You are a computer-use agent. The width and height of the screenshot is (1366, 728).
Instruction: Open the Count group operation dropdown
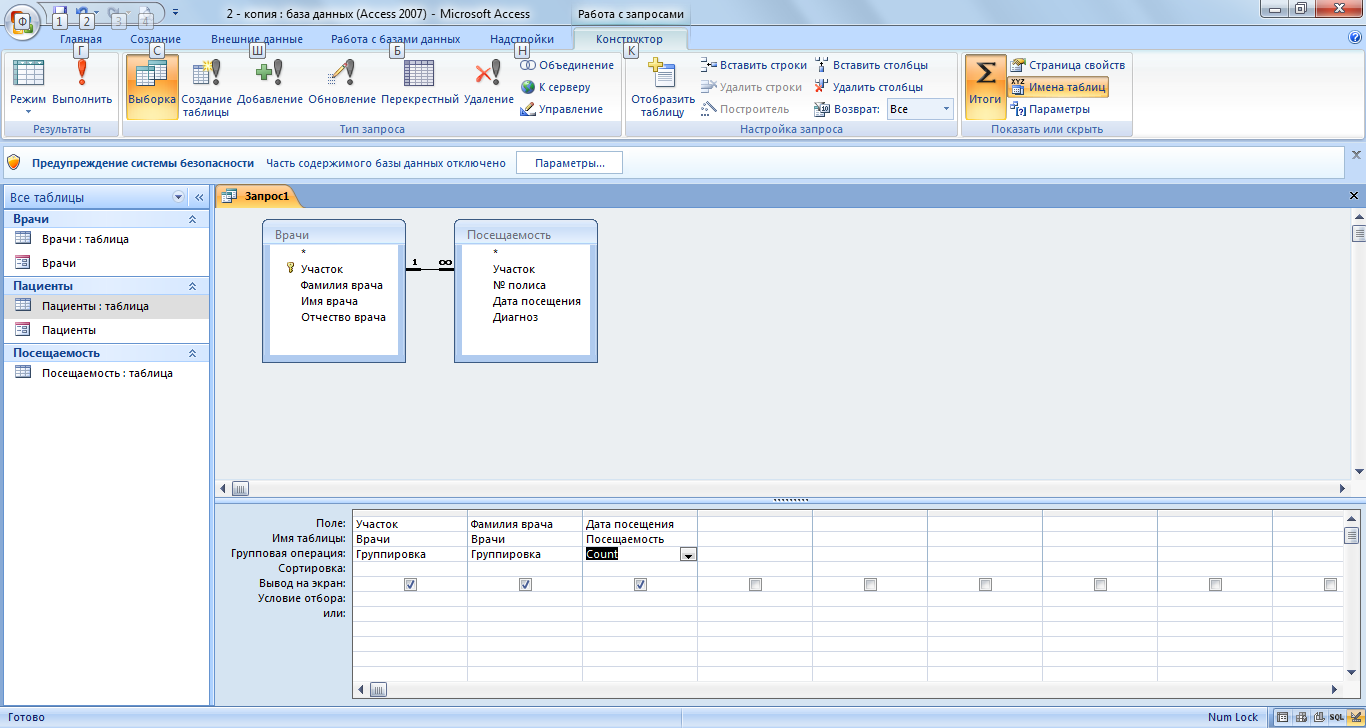[688, 554]
